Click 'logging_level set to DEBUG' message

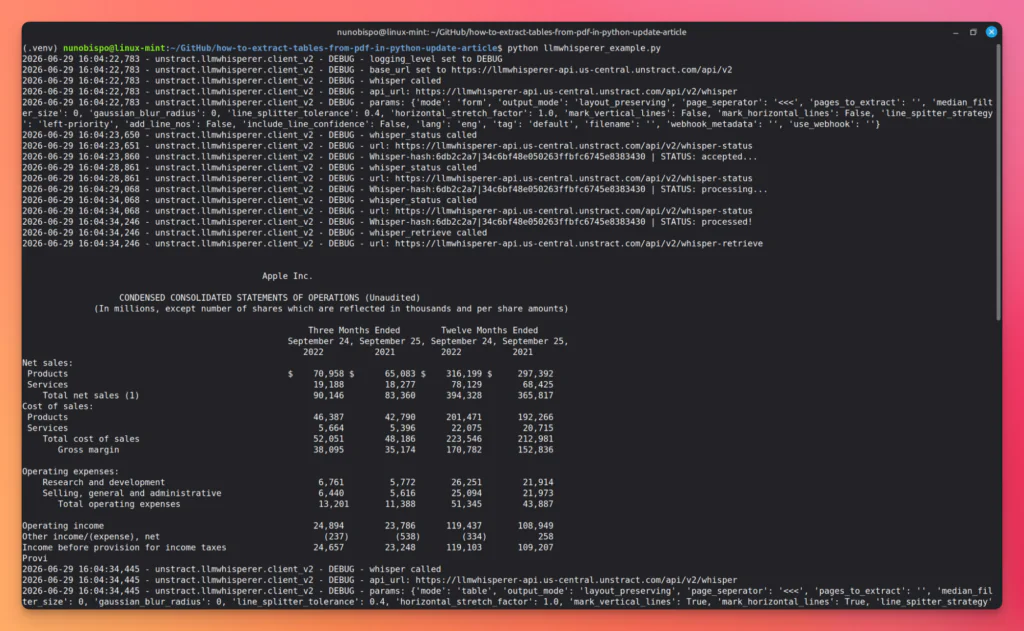(x=436, y=59)
